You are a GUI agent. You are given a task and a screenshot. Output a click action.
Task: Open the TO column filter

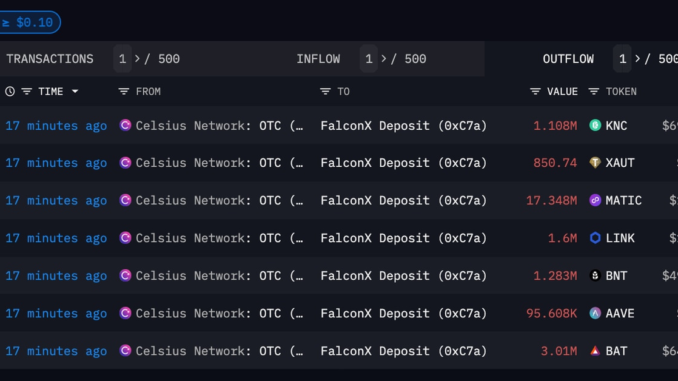point(325,92)
